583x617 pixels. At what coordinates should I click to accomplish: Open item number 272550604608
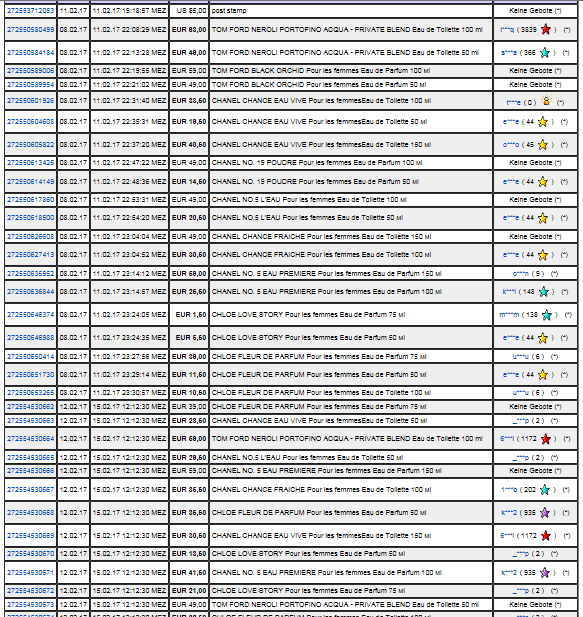tap(31, 122)
